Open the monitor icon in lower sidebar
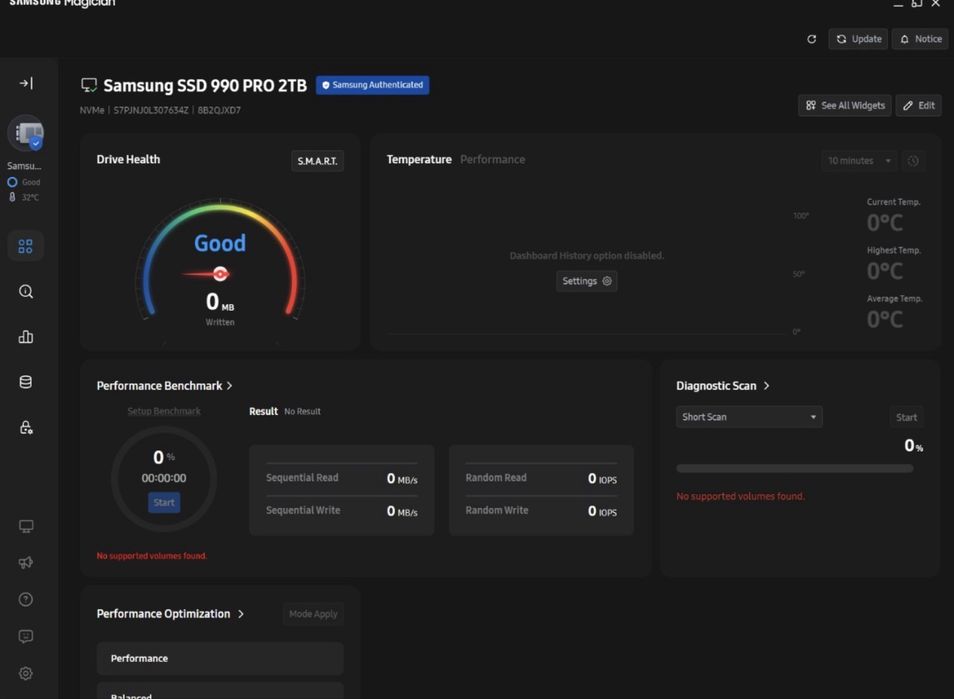 26,526
